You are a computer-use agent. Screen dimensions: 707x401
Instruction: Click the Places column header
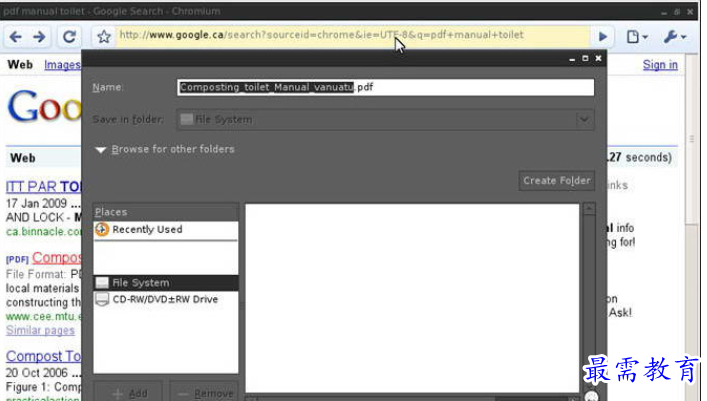[x=165, y=212]
